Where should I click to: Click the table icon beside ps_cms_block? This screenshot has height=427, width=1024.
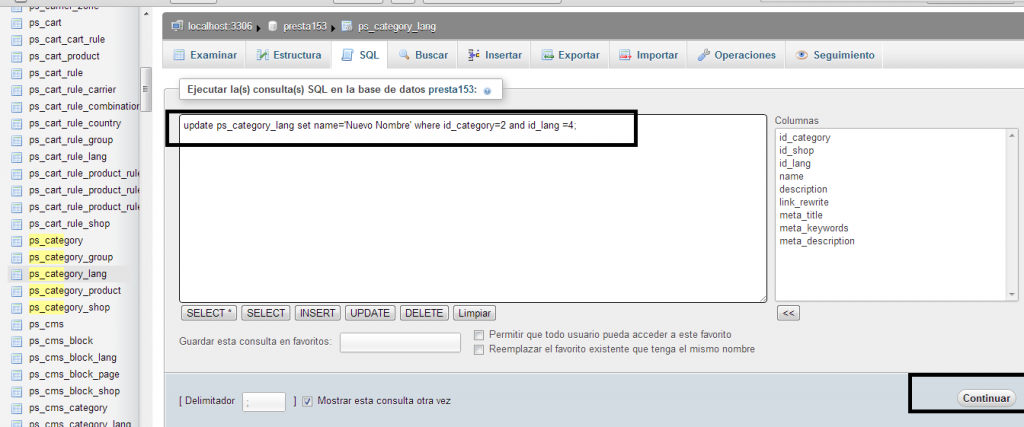tap(16, 341)
